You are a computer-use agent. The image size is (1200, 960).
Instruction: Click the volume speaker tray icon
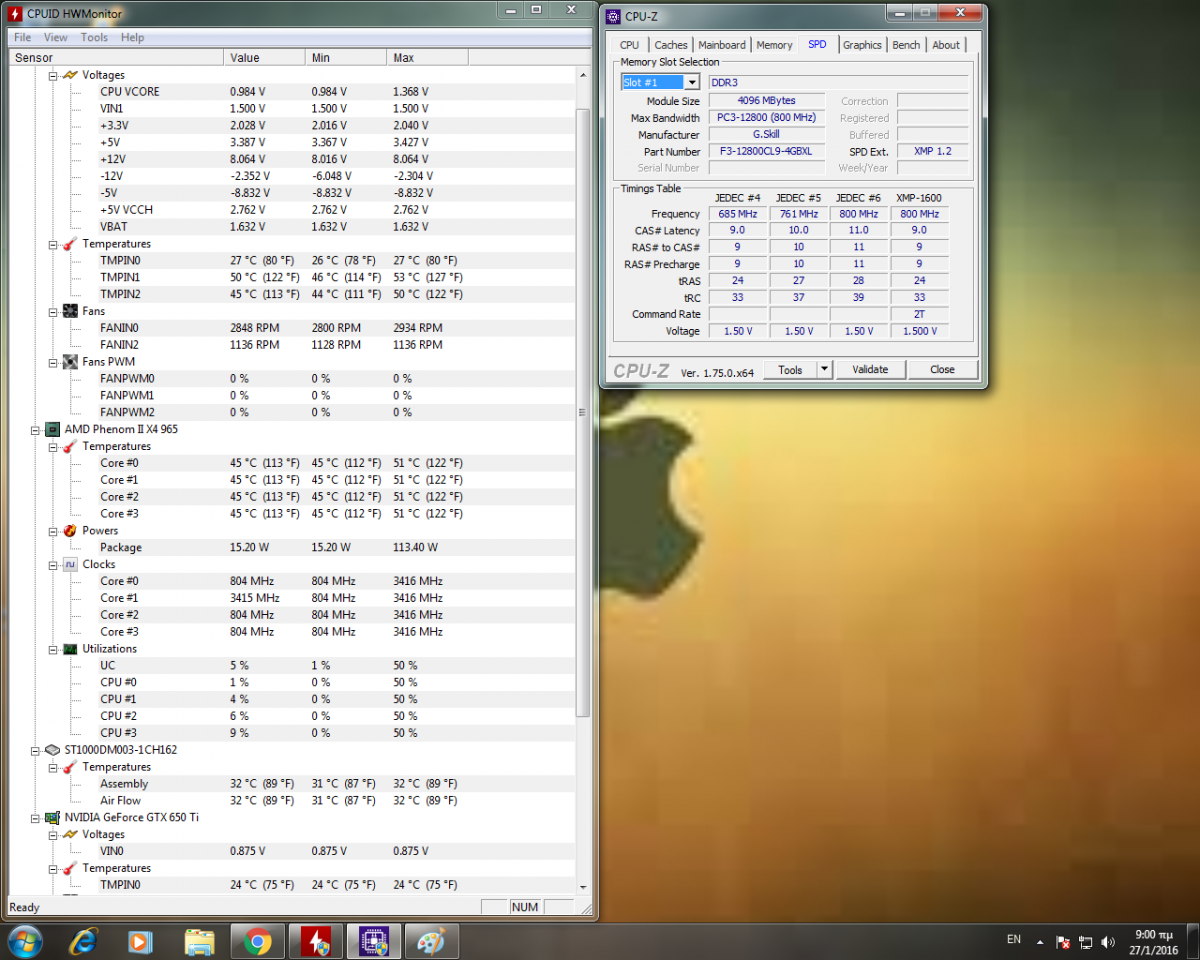[x=1108, y=942]
